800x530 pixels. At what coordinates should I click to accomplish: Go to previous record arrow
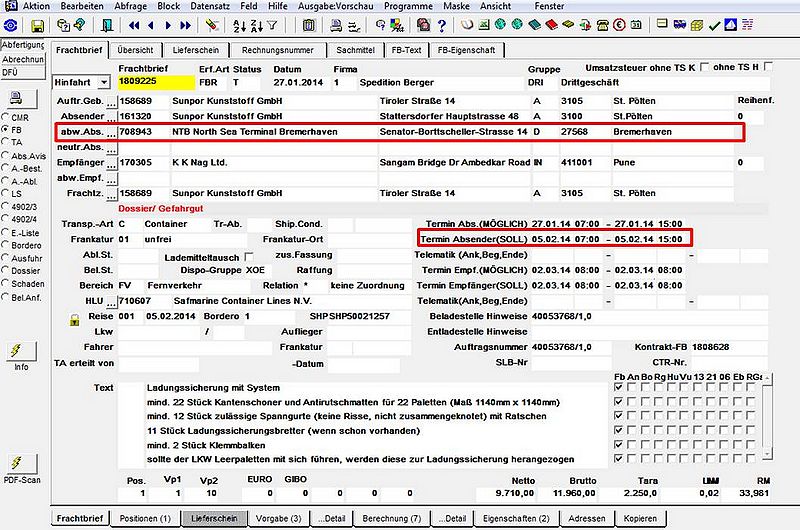pyautogui.click(x=151, y=25)
